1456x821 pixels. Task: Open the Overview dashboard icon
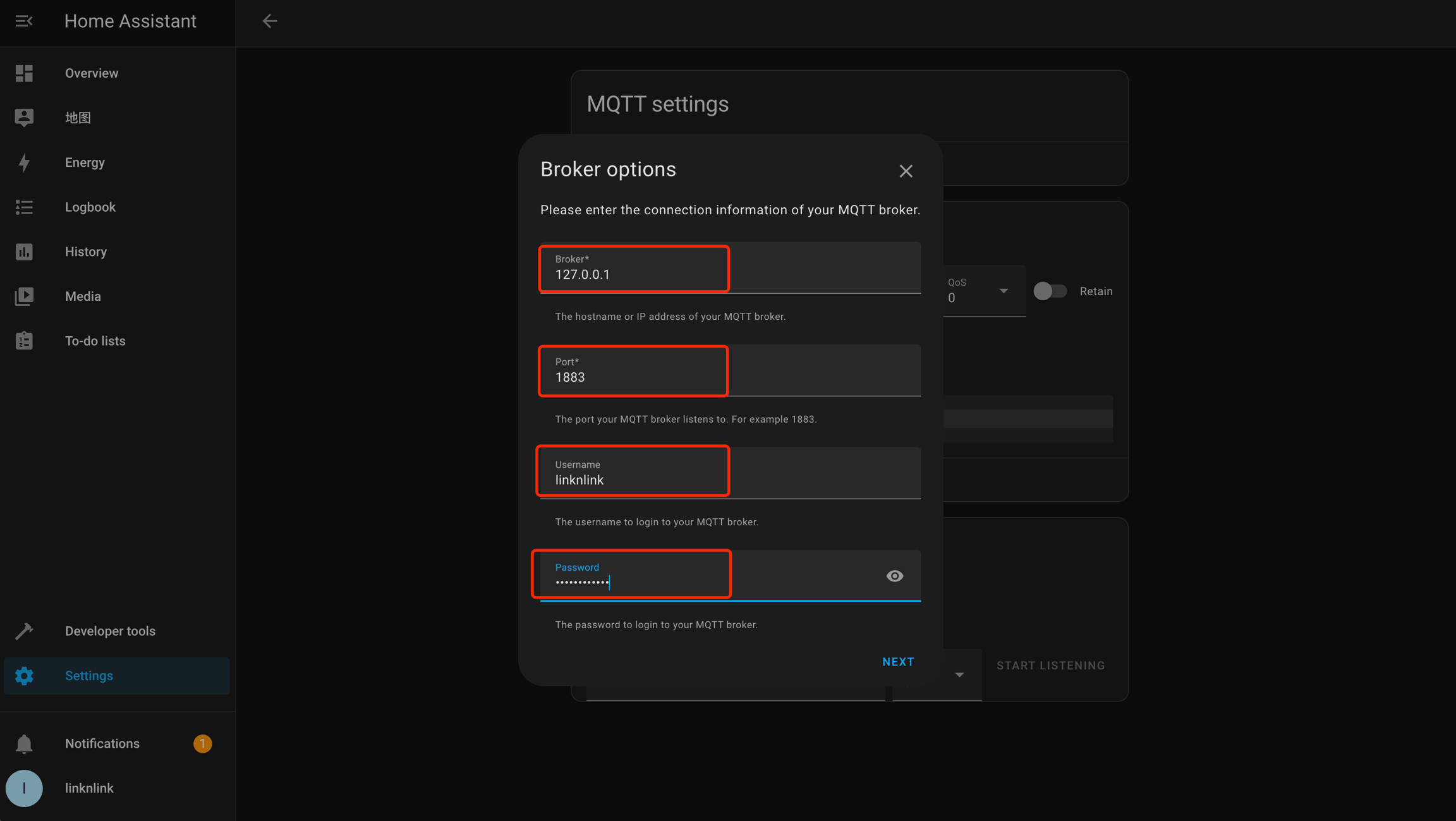24,73
